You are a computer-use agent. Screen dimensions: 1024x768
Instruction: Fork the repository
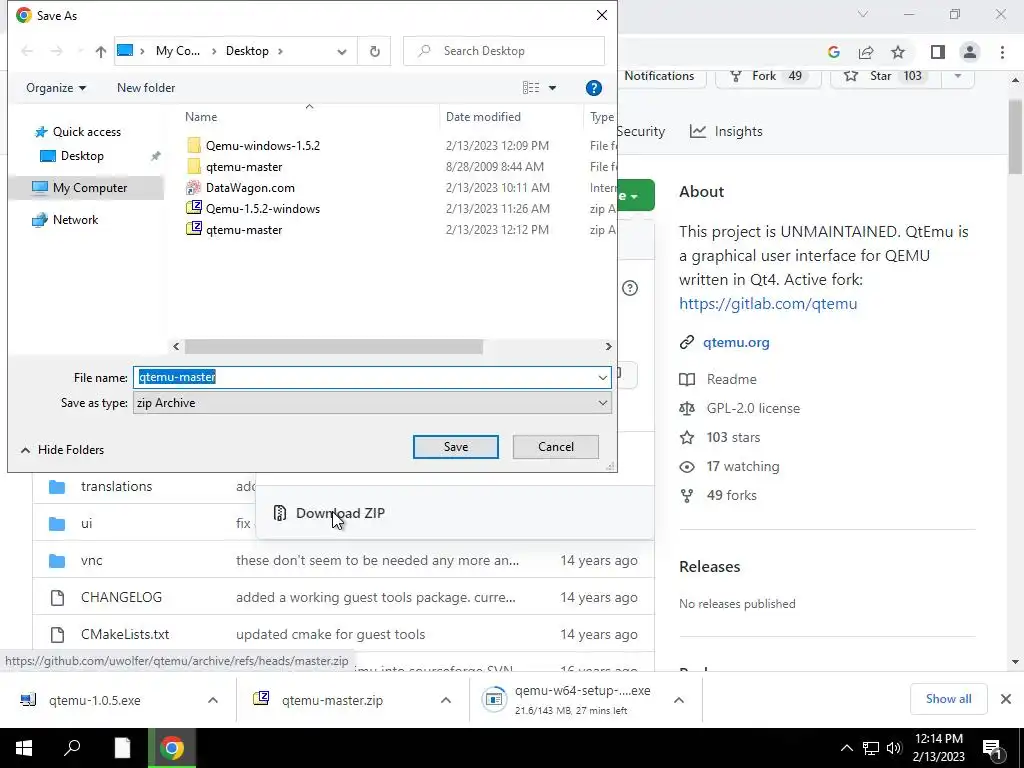[768, 76]
